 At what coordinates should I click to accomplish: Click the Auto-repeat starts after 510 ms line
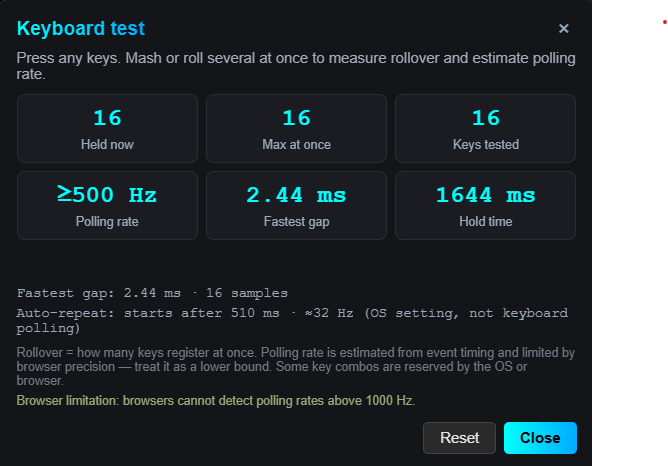click(292, 320)
